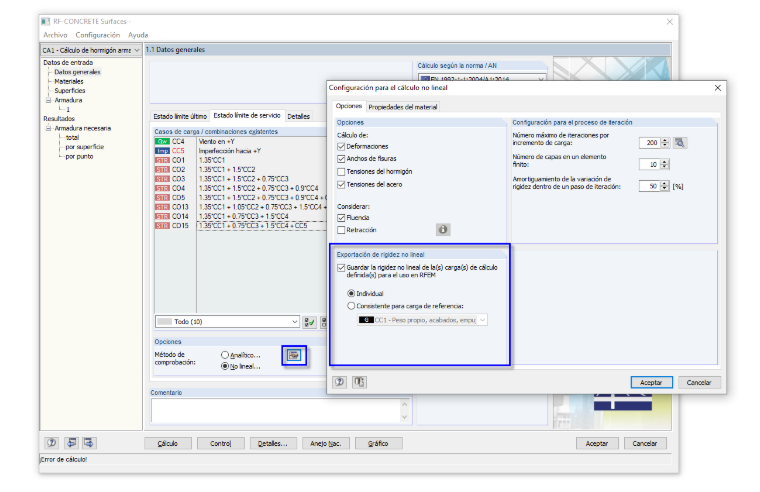This screenshot has height=492, width=760.
Task: Click Gráfico button
Action: (x=378, y=444)
